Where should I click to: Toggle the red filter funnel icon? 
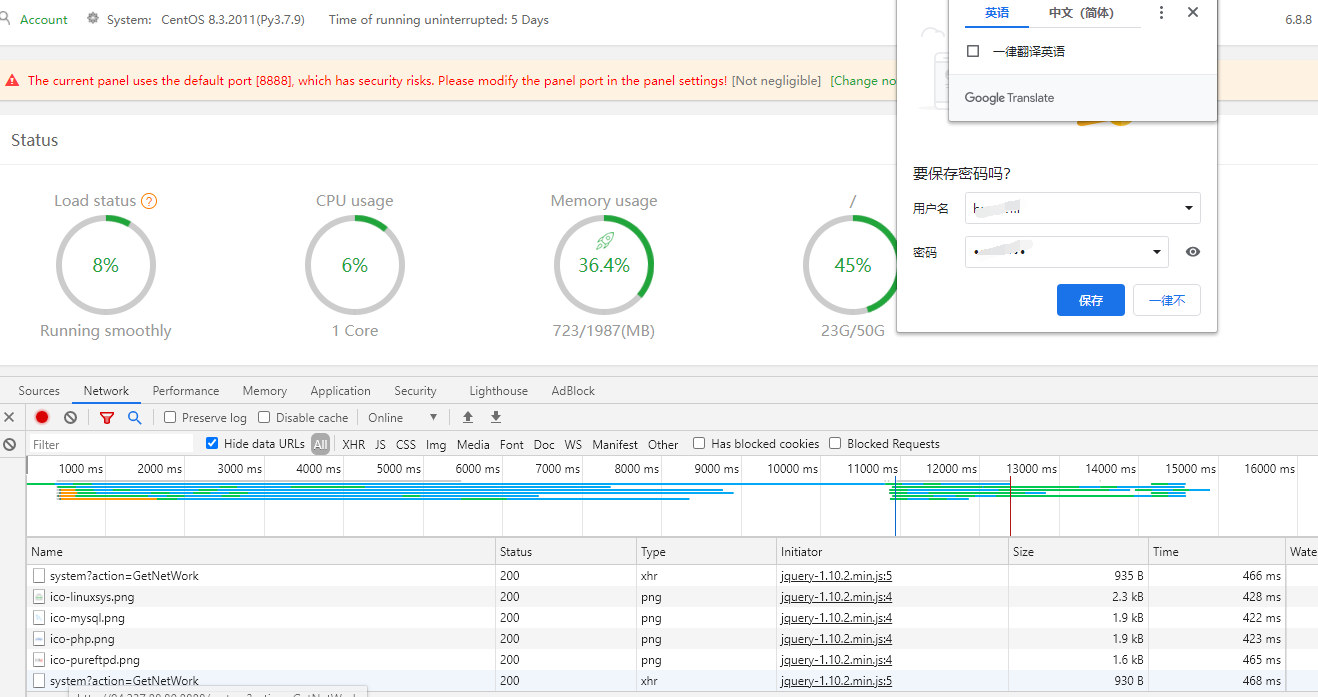[x=107, y=417]
